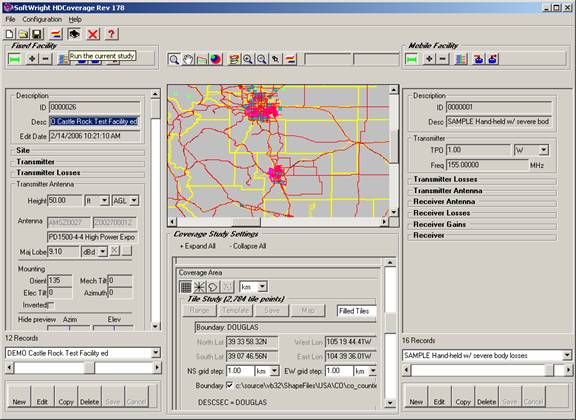The image size is (576, 420).
Task: Open help with the question mark icon
Action: click(111, 34)
